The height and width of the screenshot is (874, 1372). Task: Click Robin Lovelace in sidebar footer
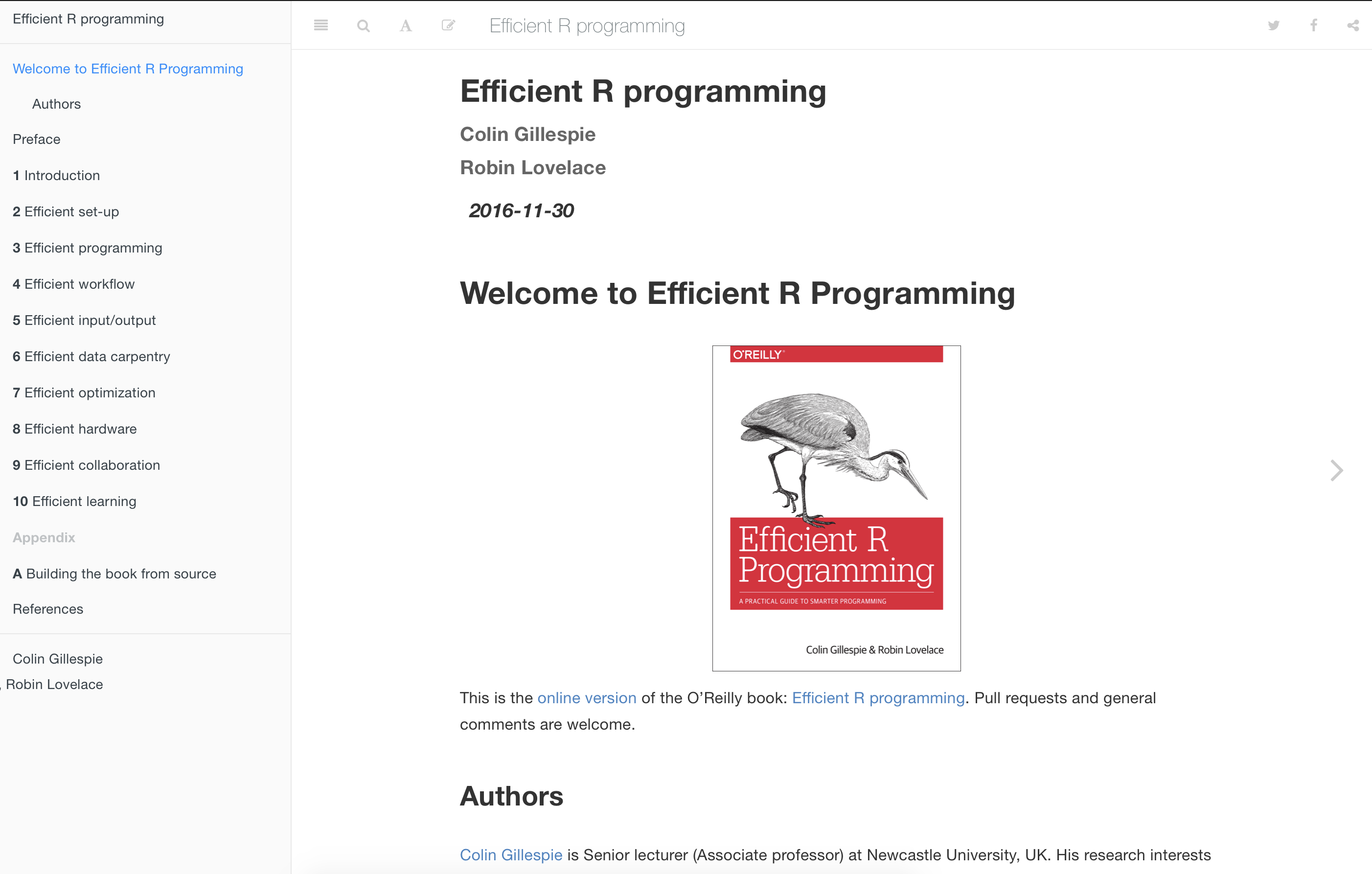(x=54, y=684)
